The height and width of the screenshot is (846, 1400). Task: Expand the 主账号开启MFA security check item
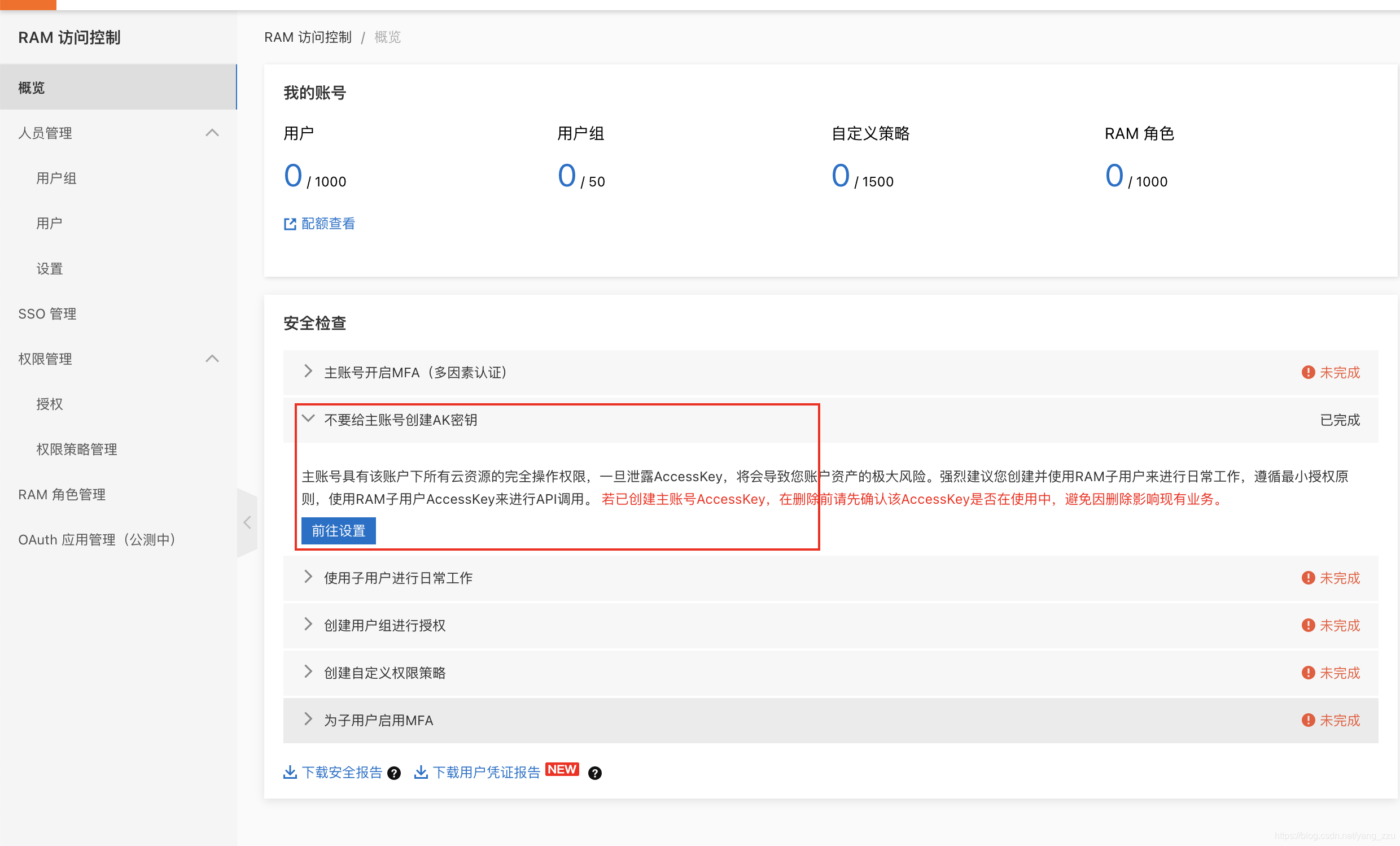[309, 371]
